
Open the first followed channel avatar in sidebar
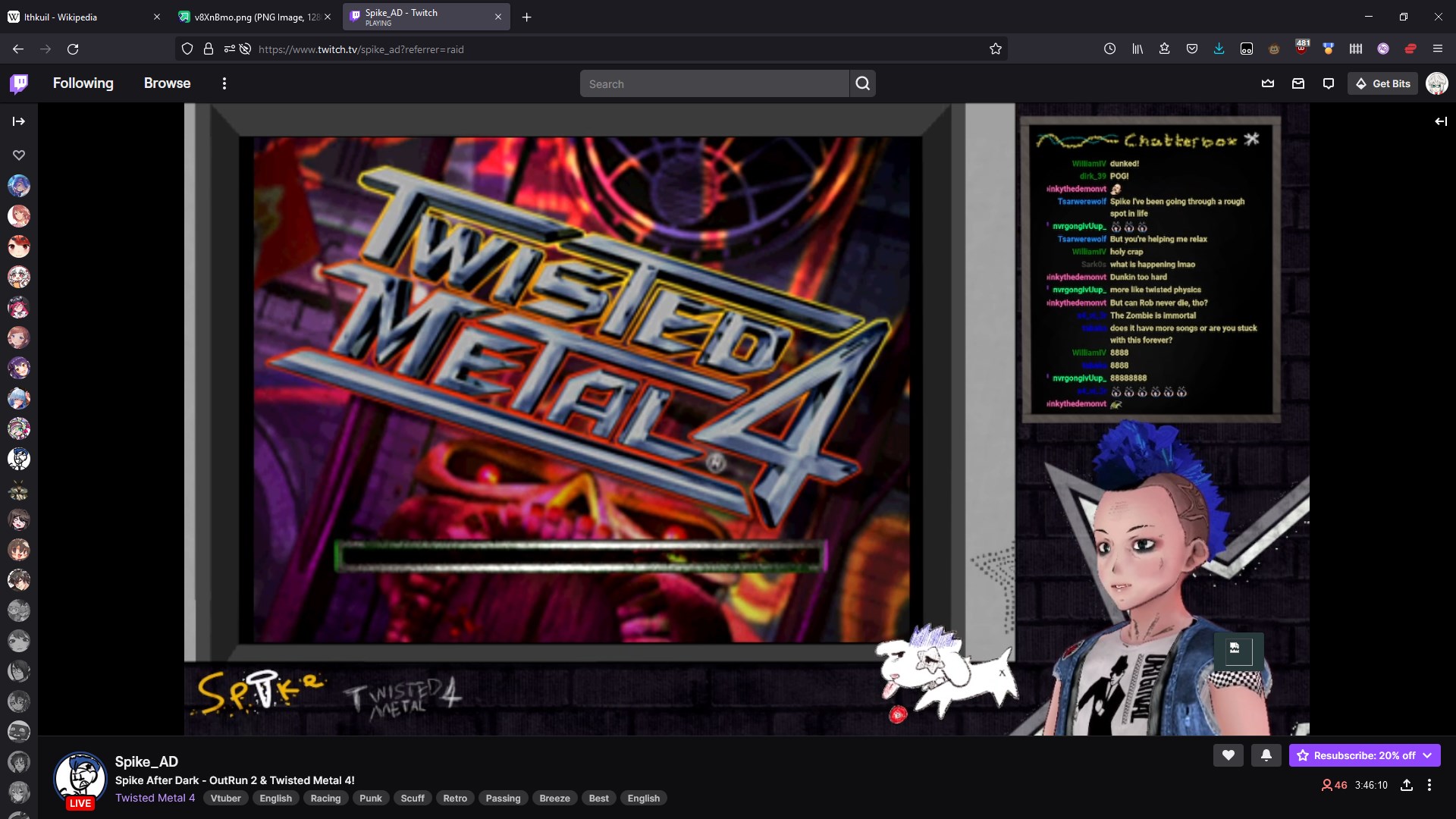click(x=19, y=186)
